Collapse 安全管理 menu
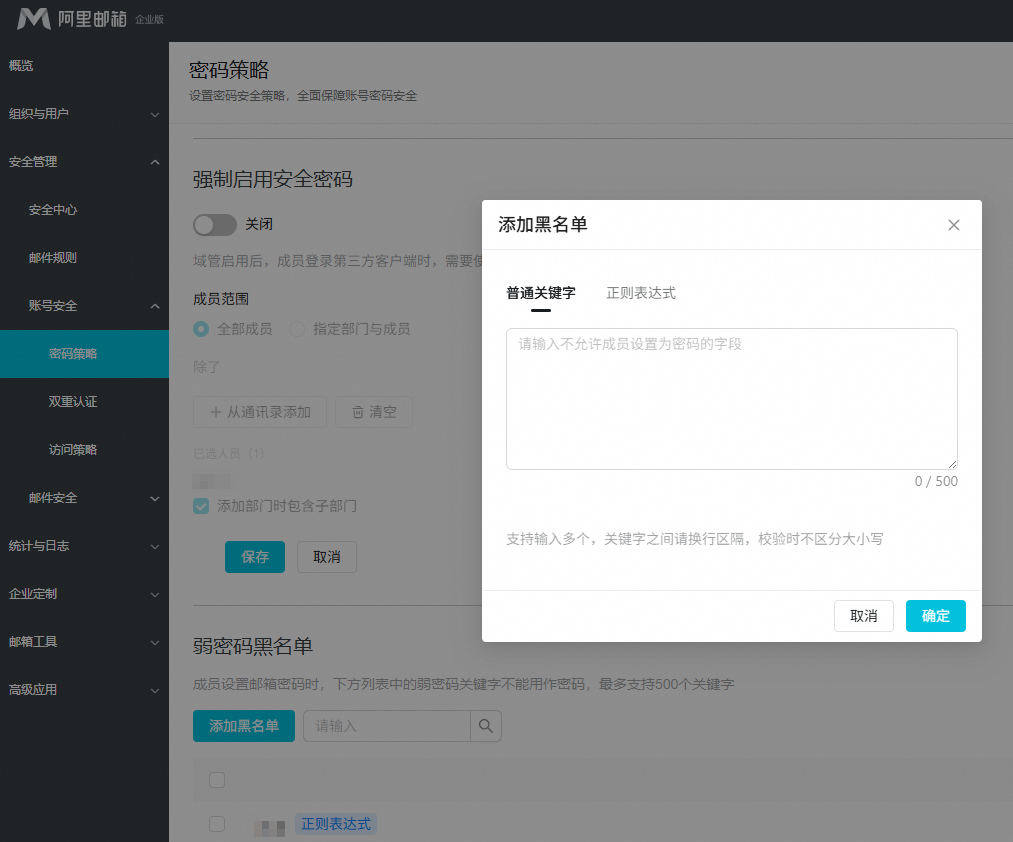Viewport: 1013px width, 842px height. 84,162
